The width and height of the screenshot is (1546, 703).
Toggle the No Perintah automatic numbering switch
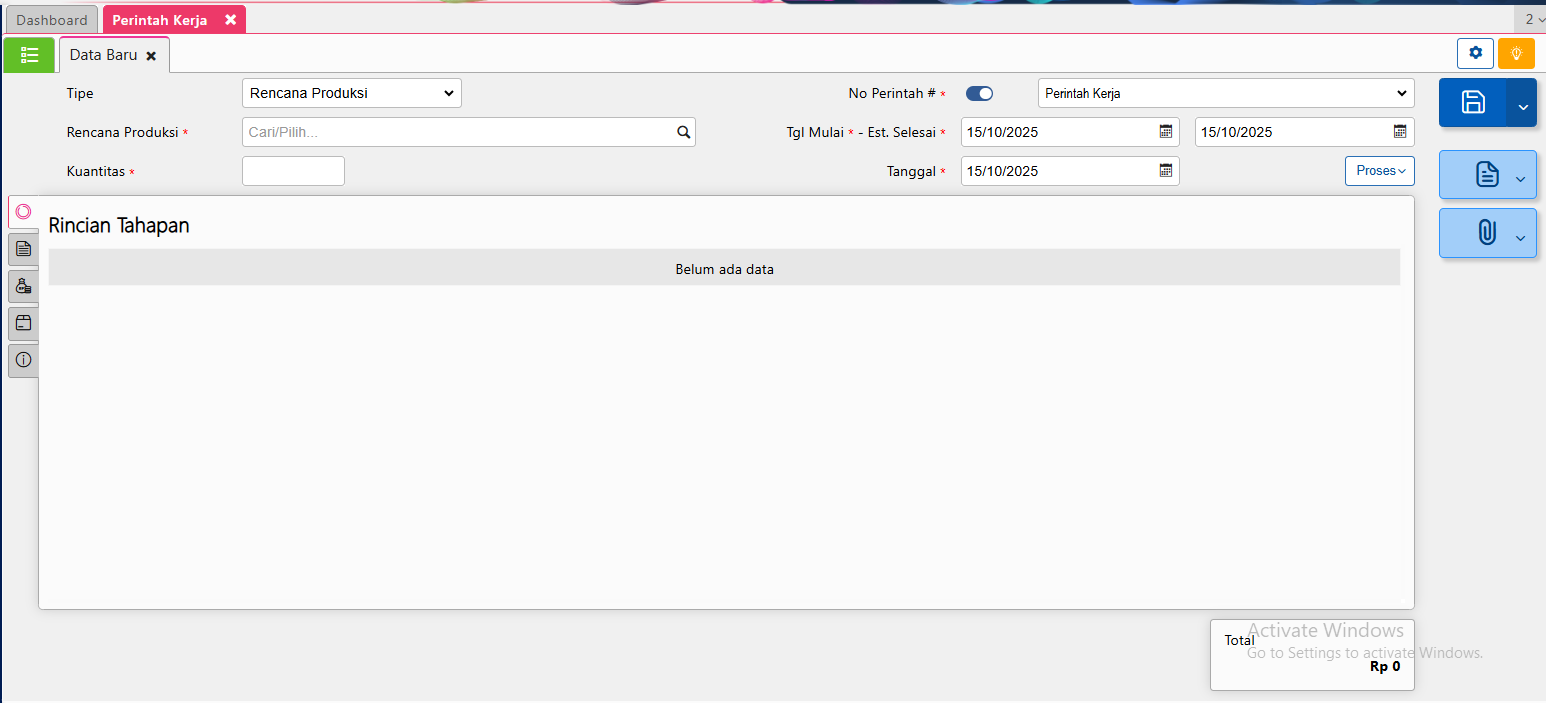coord(979,94)
